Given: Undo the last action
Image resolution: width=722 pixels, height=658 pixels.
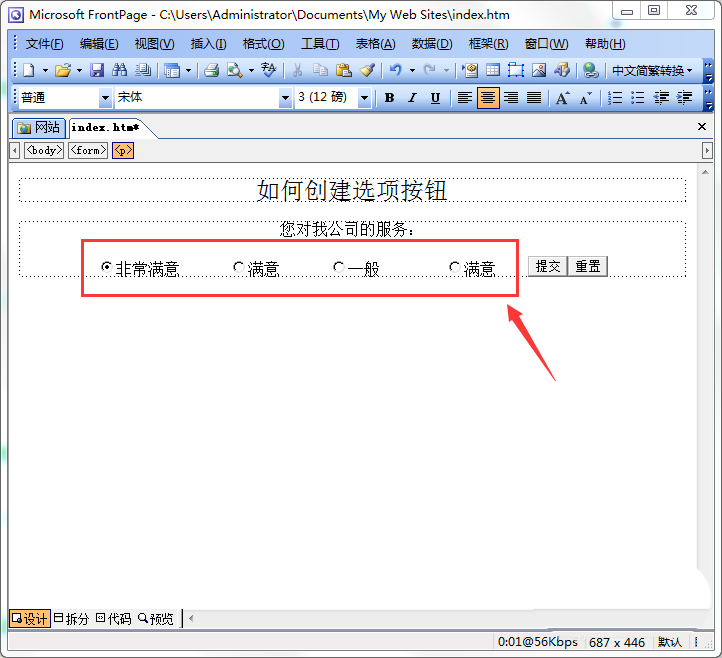Looking at the screenshot, I should click(x=396, y=70).
